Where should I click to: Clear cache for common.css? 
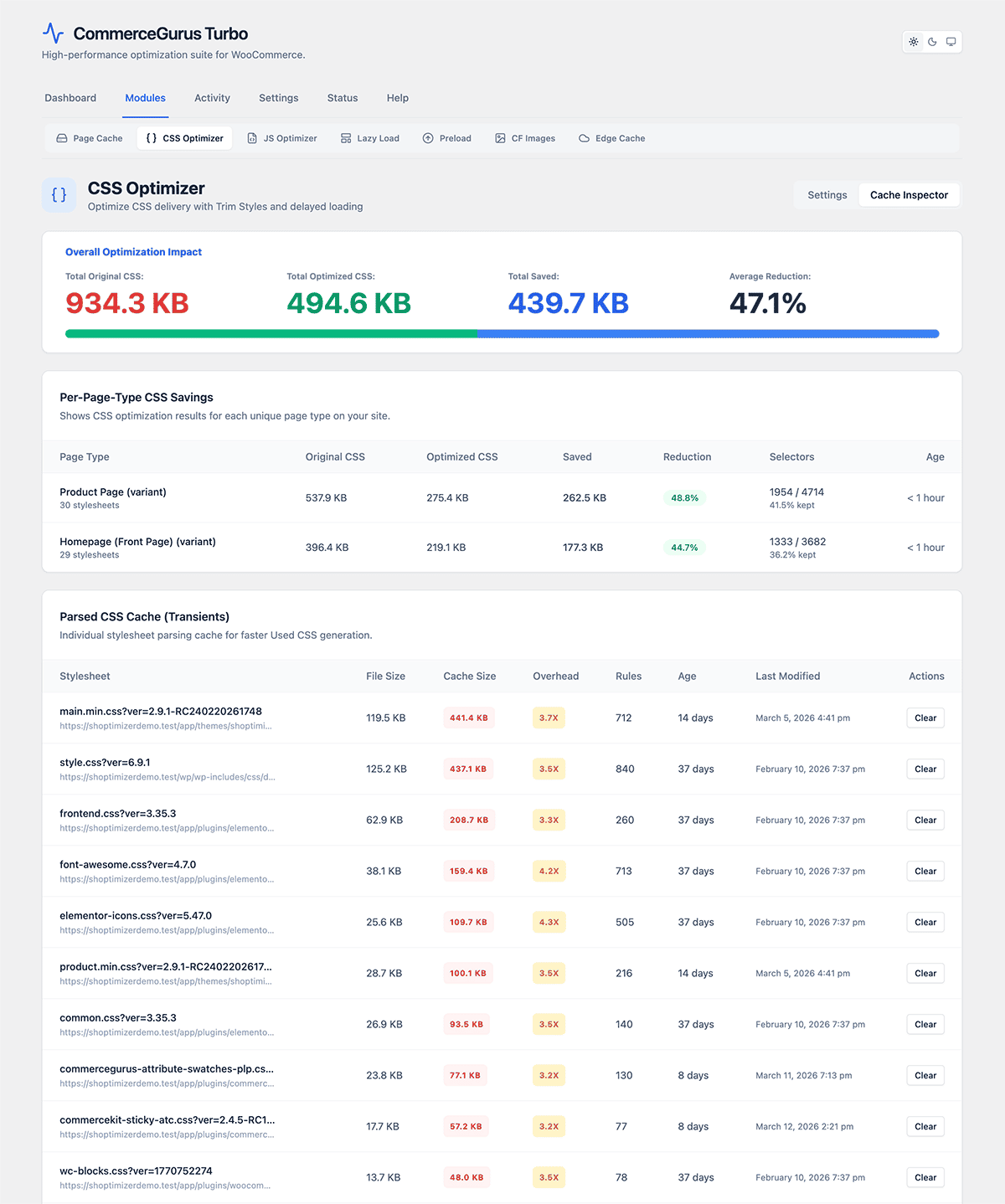pos(925,1025)
